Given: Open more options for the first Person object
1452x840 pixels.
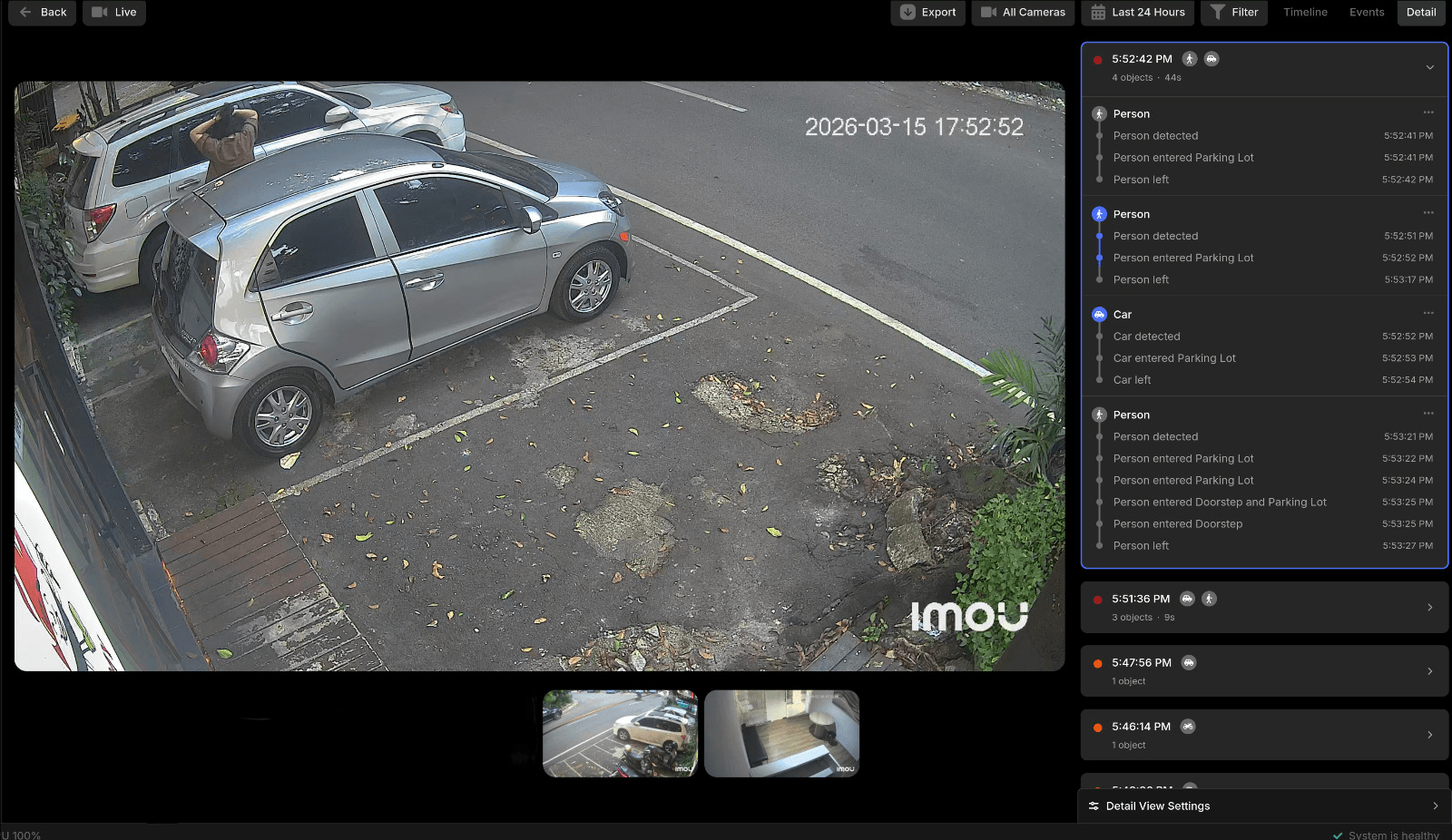Looking at the screenshot, I should tap(1428, 112).
